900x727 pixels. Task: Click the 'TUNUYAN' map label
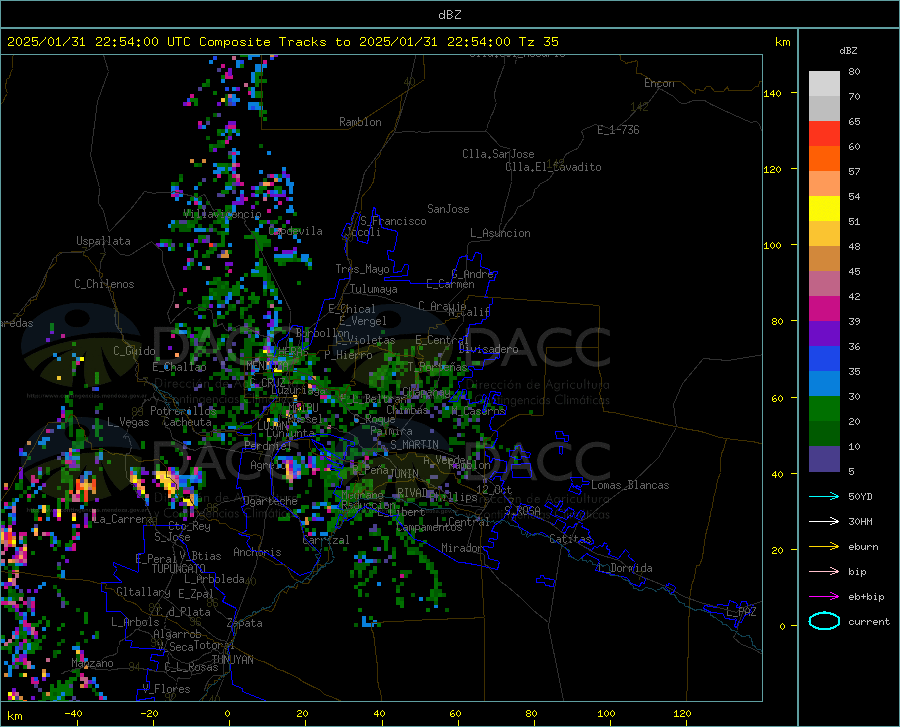point(232,659)
